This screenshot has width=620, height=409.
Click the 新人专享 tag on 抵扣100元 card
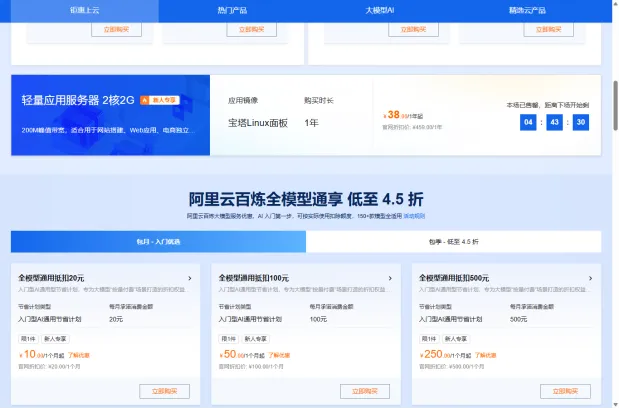pos(255,339)
